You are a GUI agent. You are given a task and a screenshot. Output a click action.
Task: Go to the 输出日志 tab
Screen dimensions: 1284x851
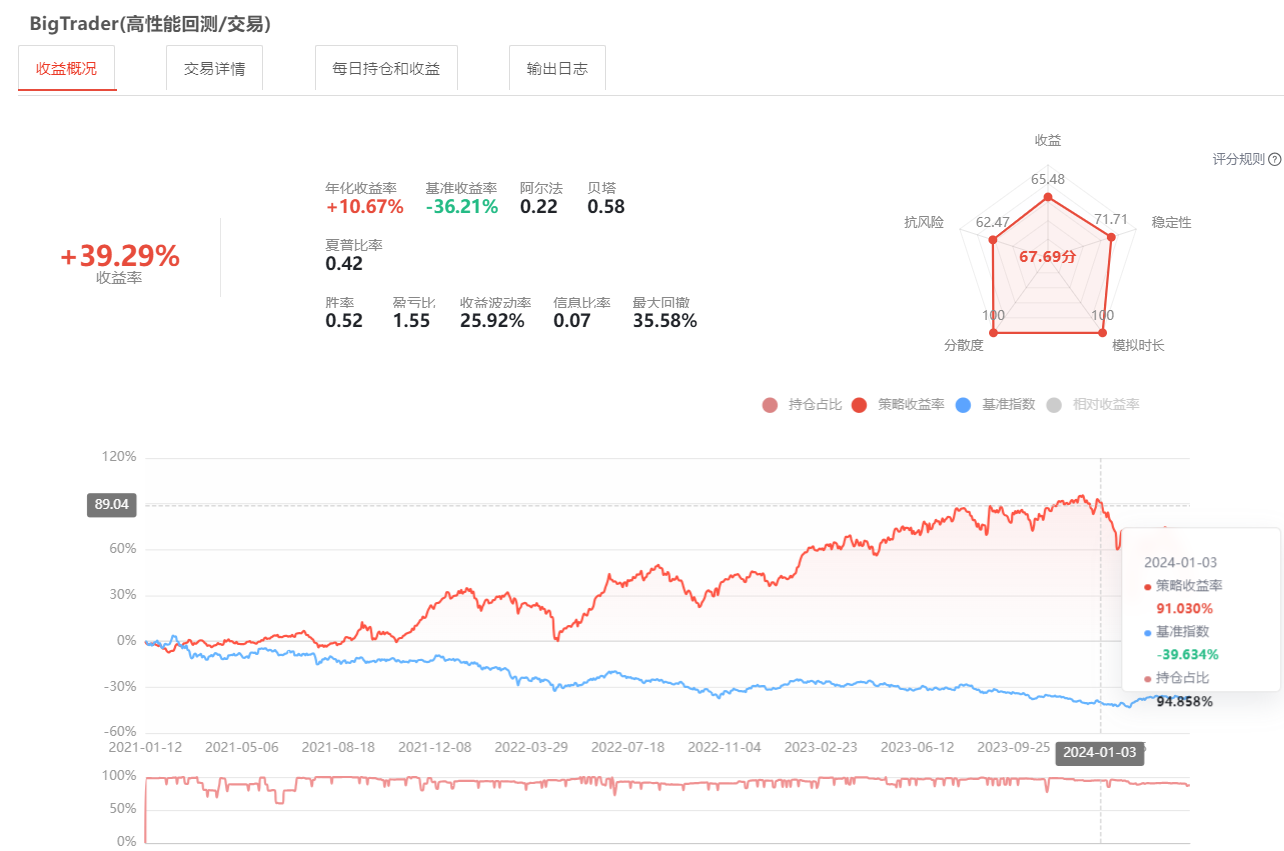pos(557,69)
